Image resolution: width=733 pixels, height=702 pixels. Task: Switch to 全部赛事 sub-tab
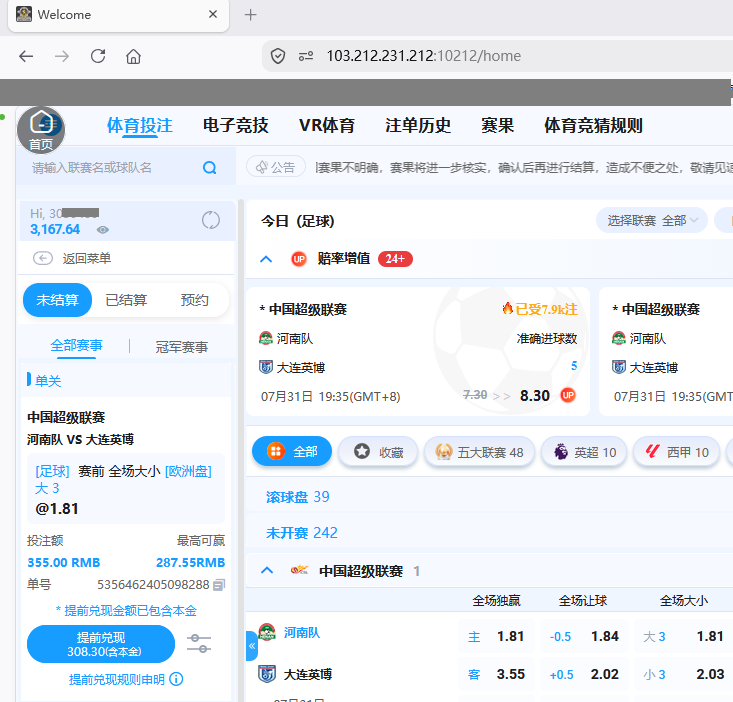(x=77, y=346)
